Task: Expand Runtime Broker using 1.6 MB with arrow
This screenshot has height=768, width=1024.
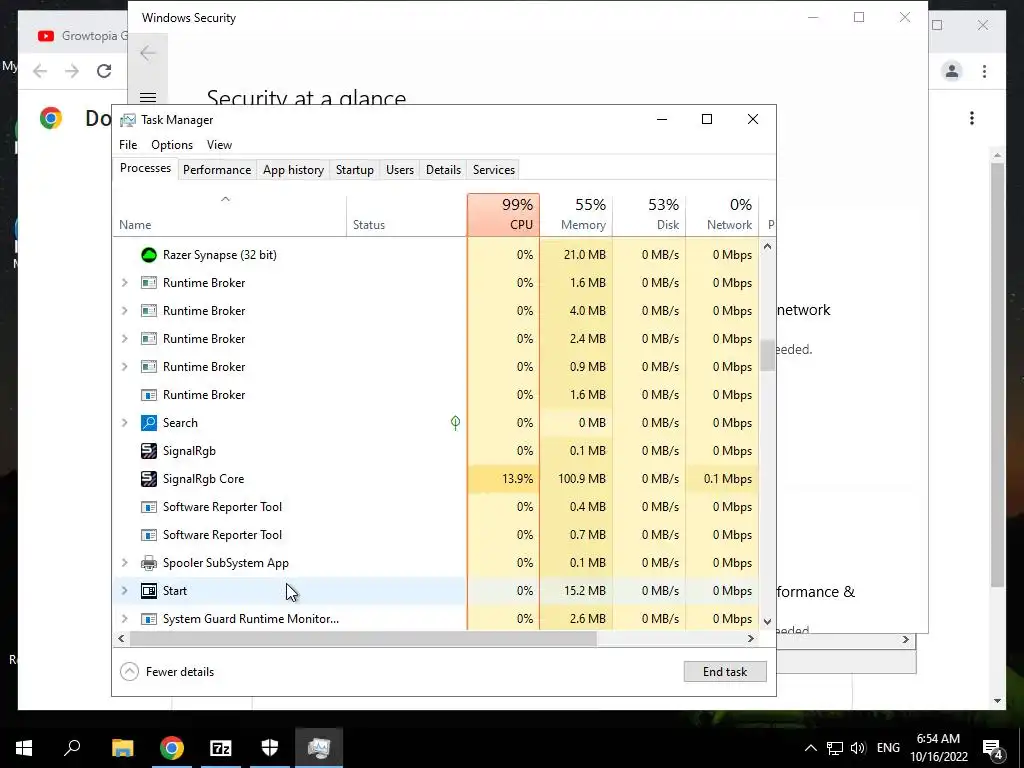Action: [125, 283]
